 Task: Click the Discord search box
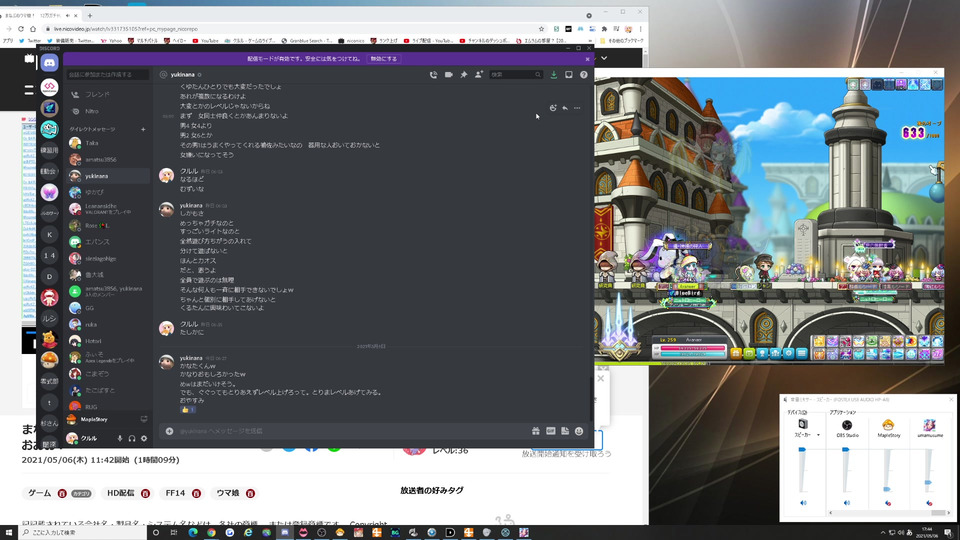pyautogui.click(x=516, y=75)
